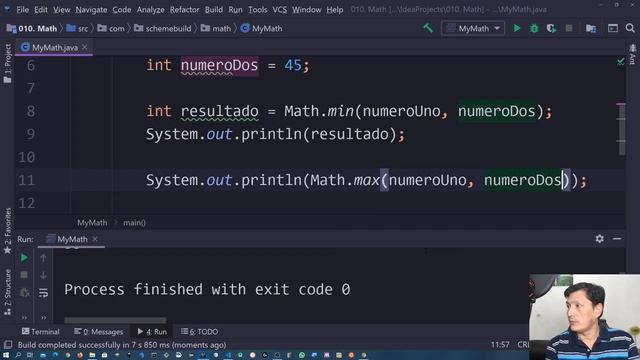
Task: Expand more actions under the console arrows
Action: point(43,318)
